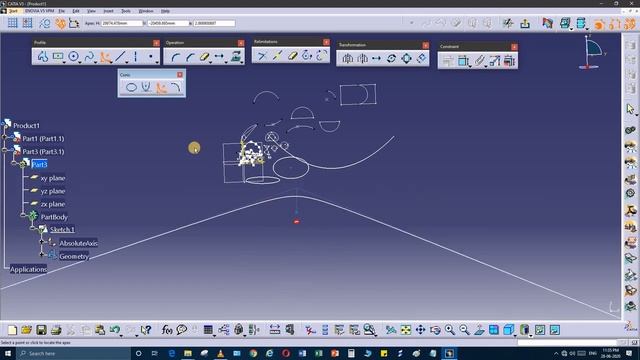This screenshot has width=640, height=360.
Task: Select the Point tool
Action: 151,57
